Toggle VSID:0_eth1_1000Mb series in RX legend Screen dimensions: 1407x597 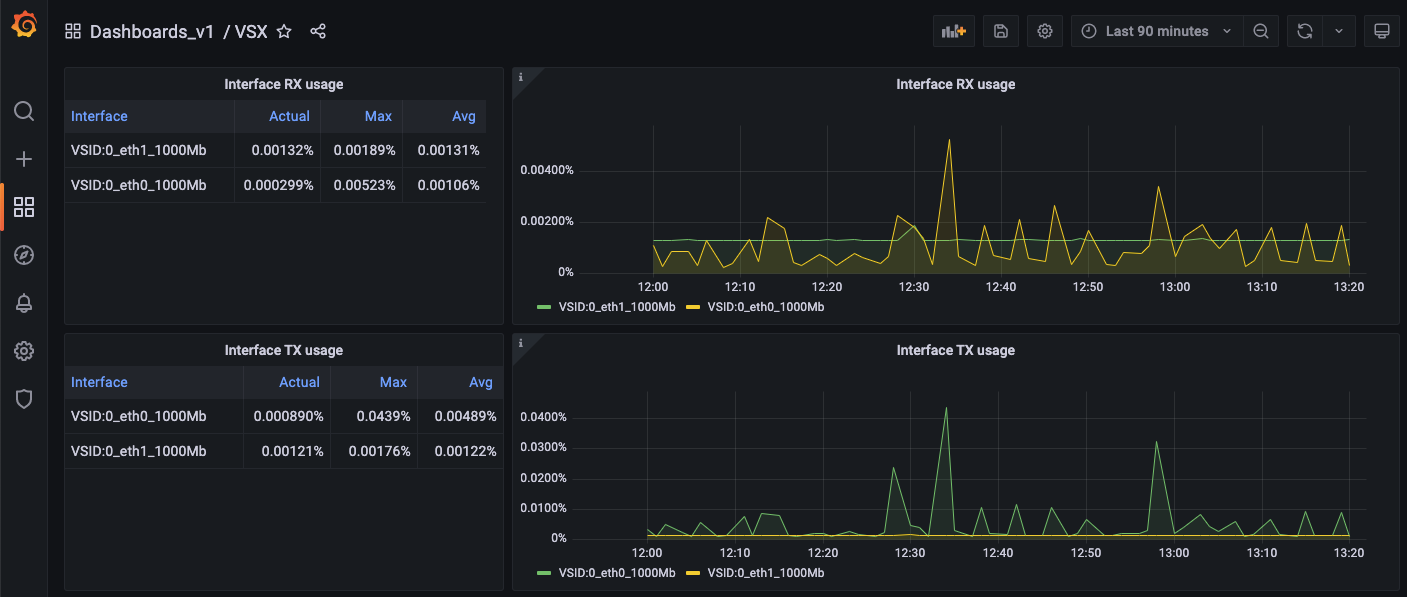coord(607,307)
